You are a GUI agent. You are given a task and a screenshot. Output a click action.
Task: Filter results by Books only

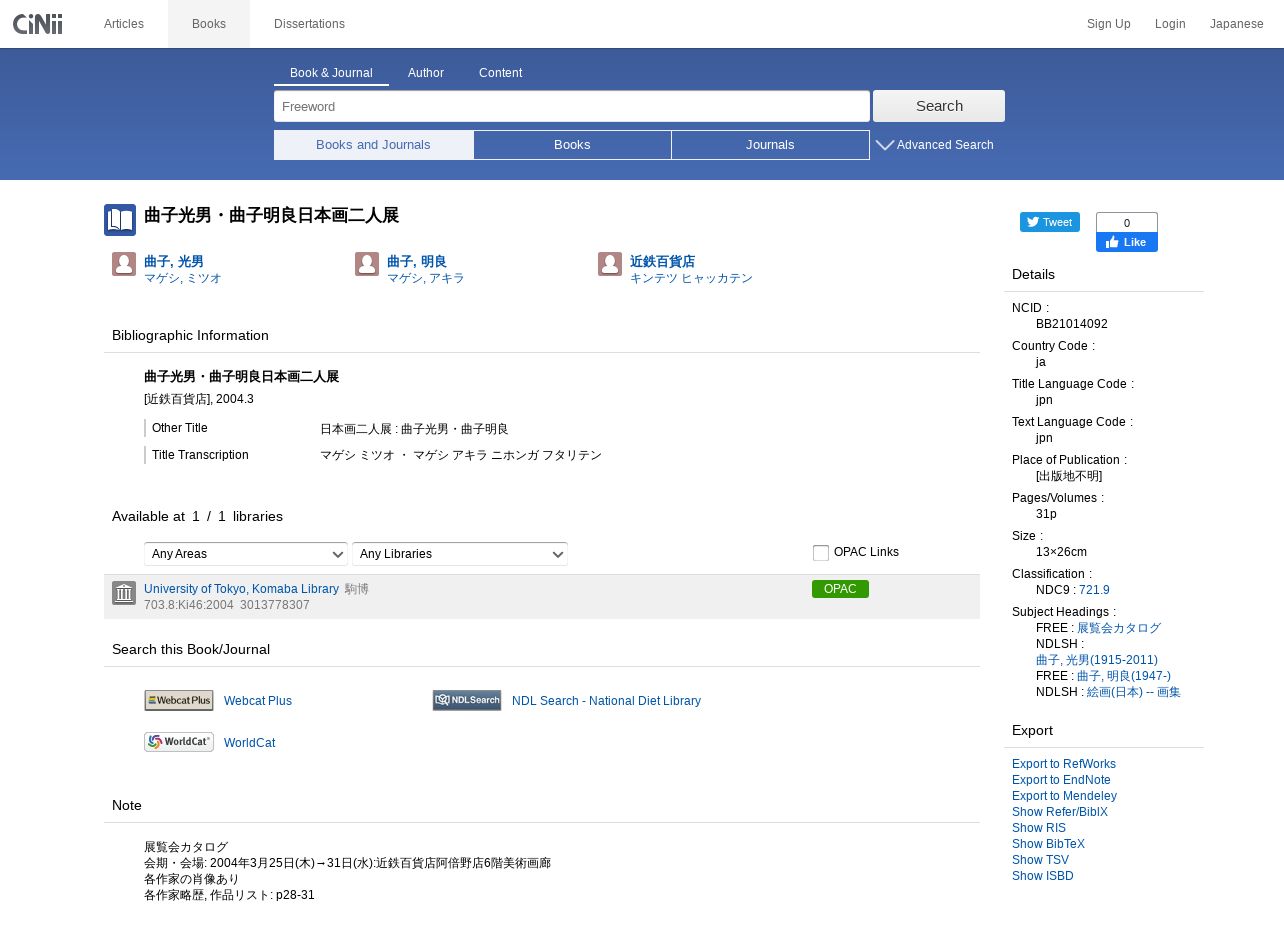click(x=572, y=145)
